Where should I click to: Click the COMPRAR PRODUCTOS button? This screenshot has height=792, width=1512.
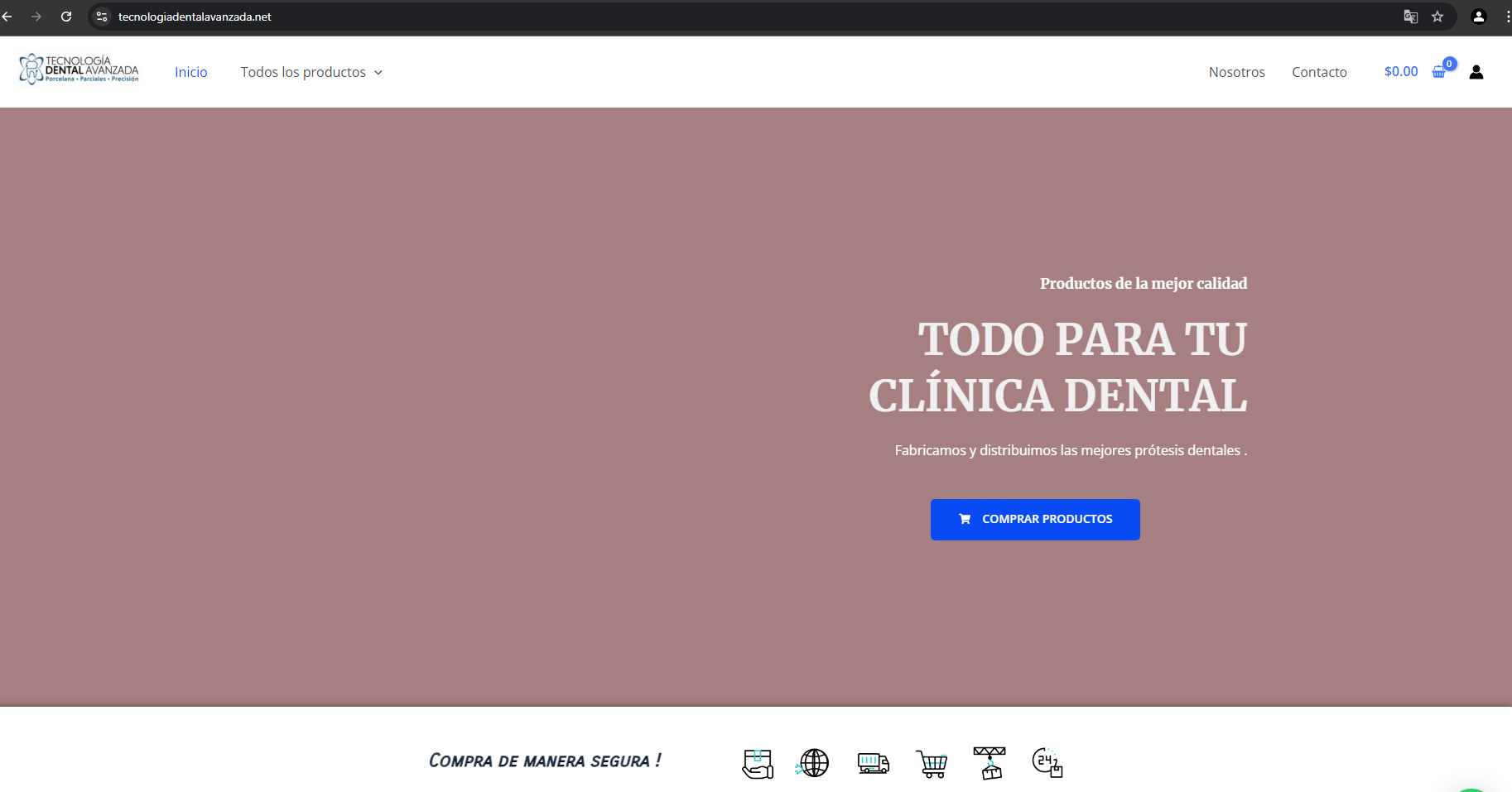(1035, 520)
